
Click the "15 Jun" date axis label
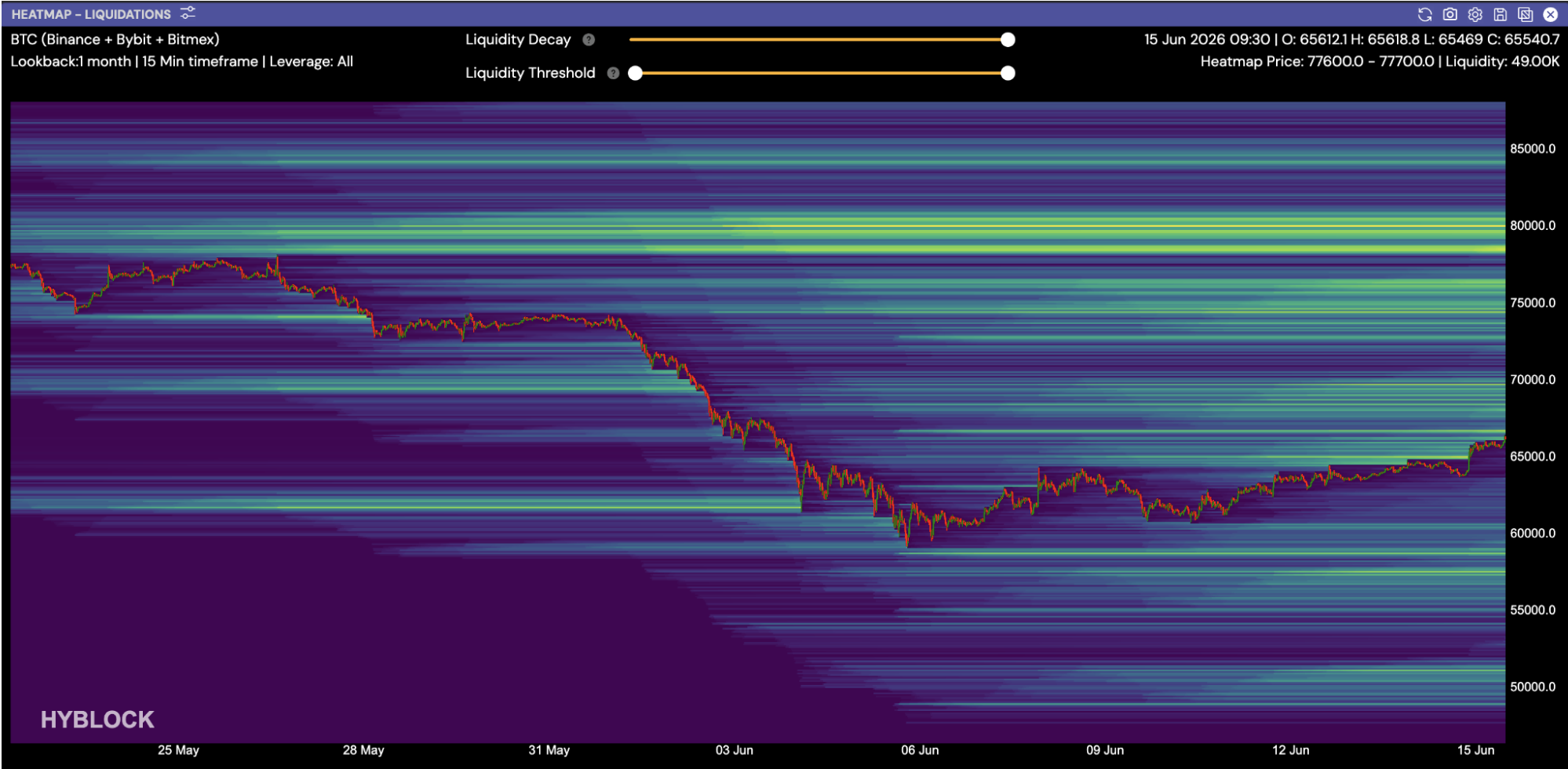point(1476,750)
